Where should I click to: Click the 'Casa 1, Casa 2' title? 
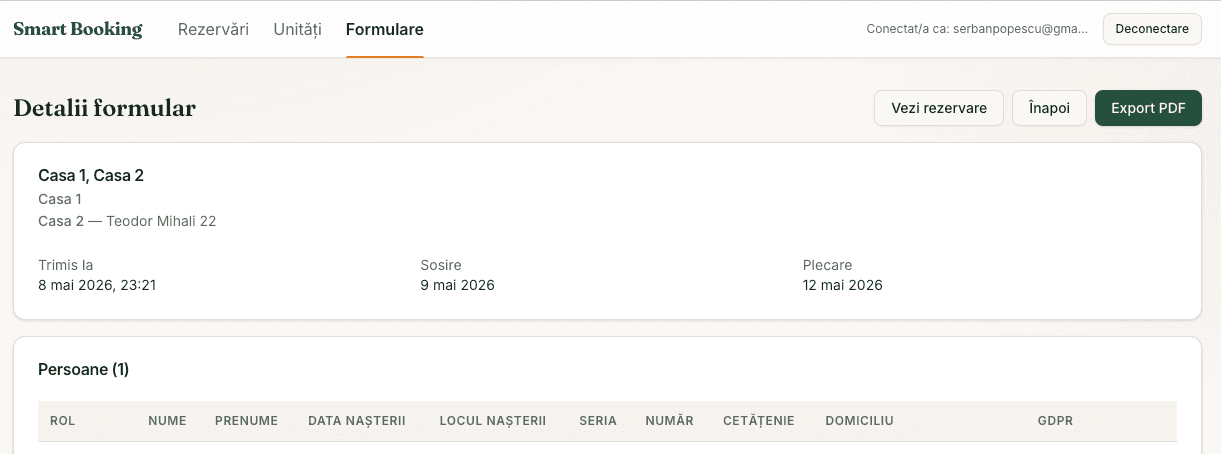[x=91, y=176]
